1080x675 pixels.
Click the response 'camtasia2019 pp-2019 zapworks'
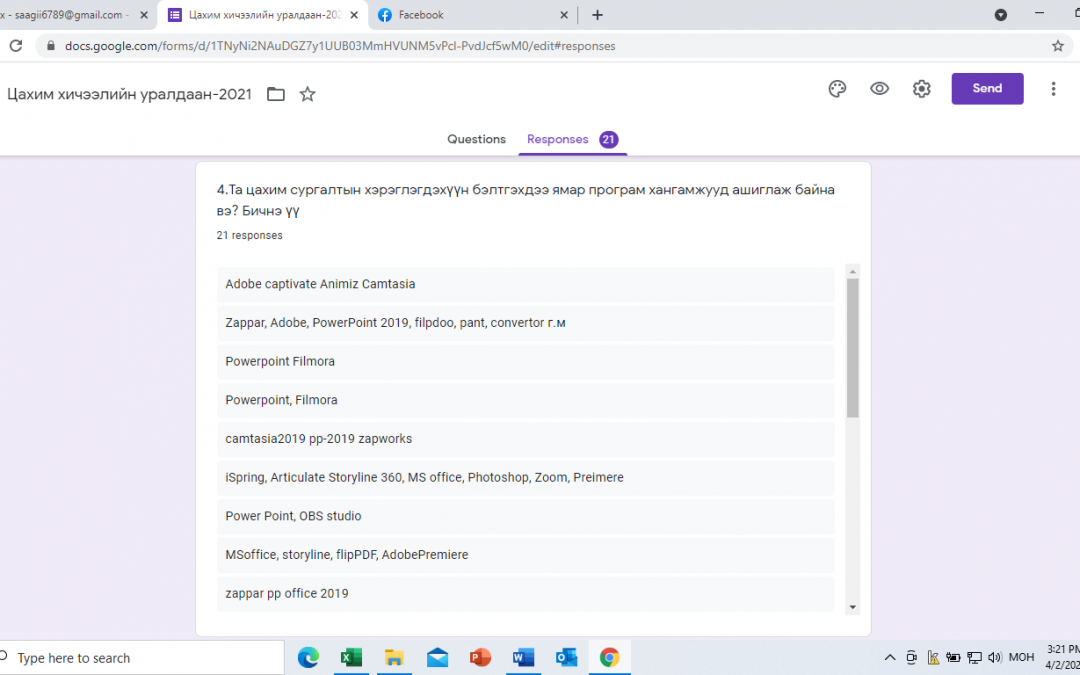click(x=526, y=439)
